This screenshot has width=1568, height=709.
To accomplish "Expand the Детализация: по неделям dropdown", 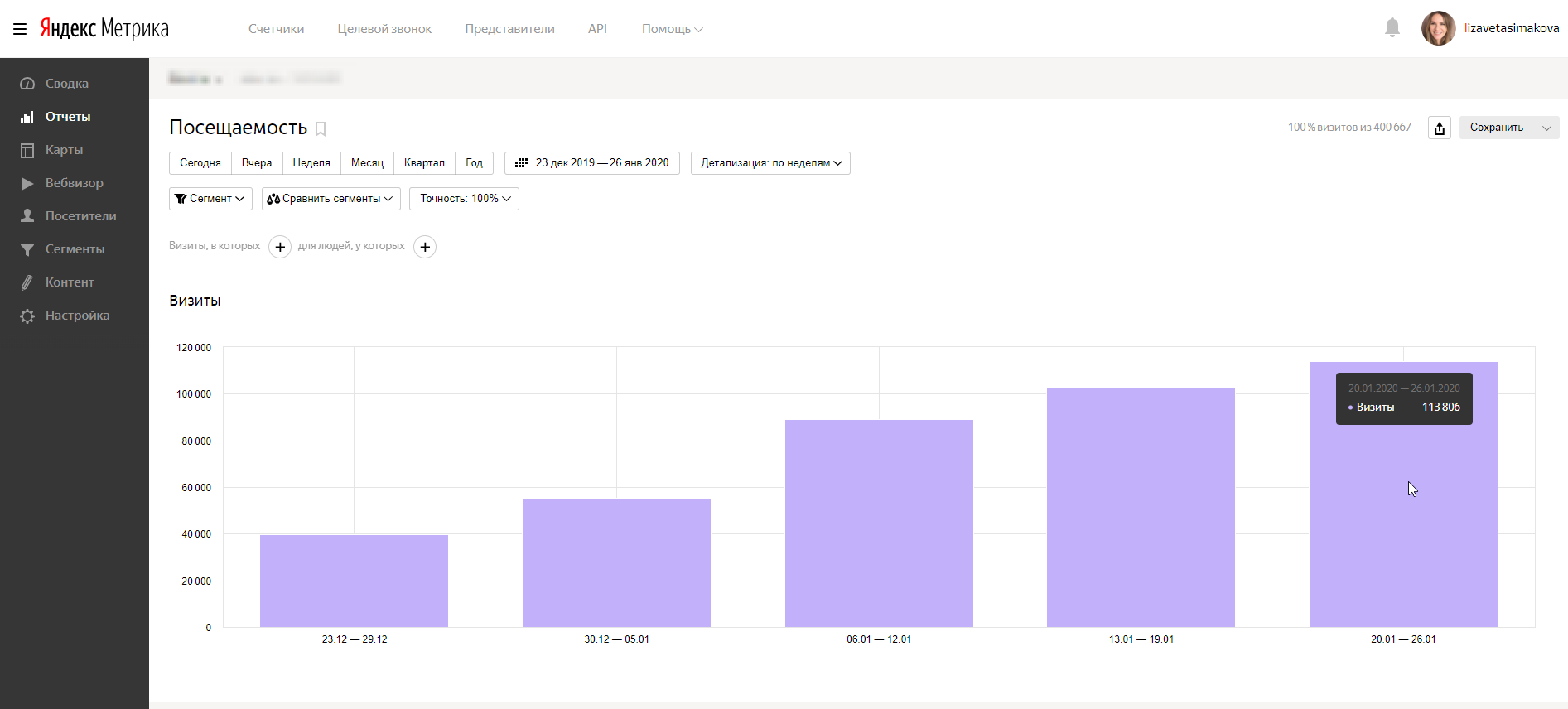I will click(x=770, y=163).
